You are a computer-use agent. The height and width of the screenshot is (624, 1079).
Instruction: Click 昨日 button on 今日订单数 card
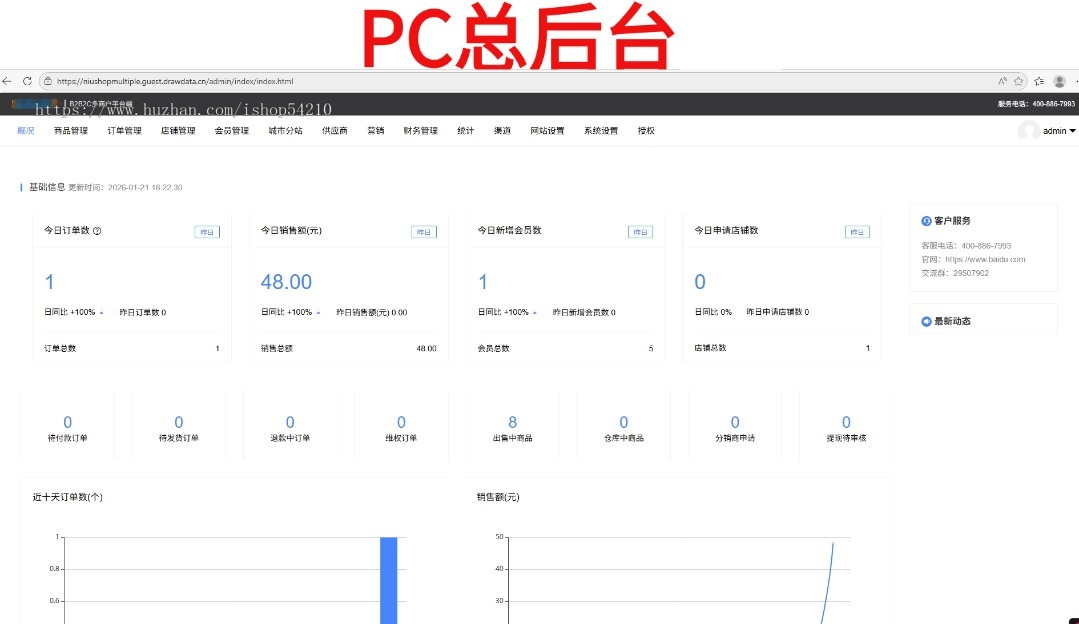tap(207, 232)
